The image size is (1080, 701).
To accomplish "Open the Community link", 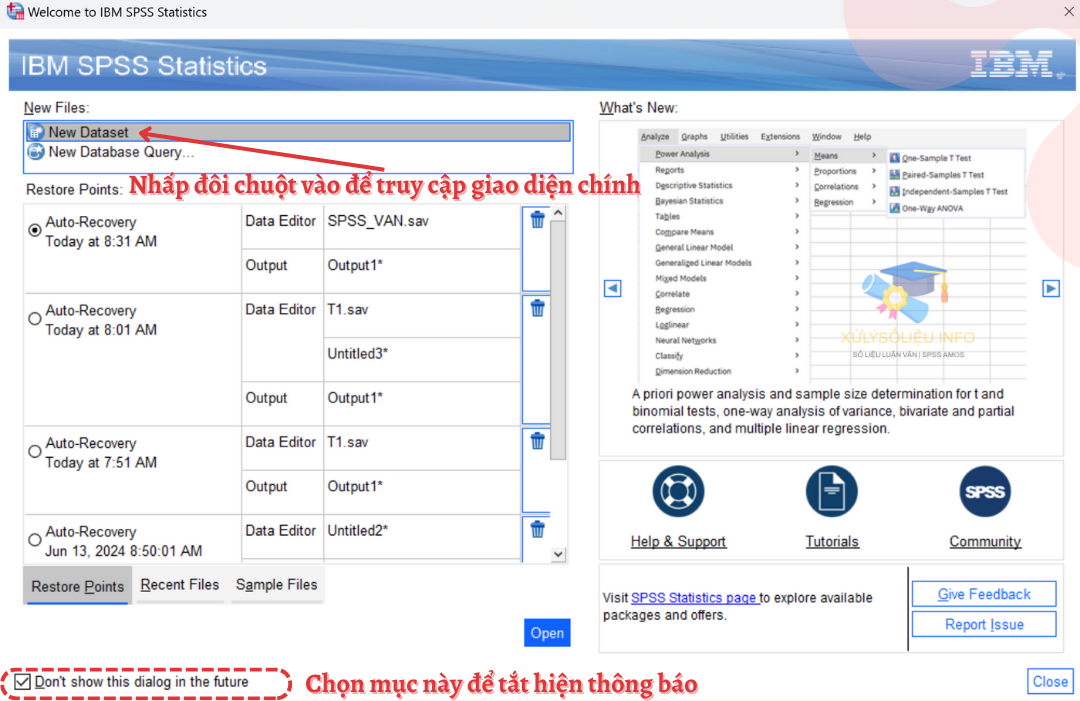I will tap(985, 541).
